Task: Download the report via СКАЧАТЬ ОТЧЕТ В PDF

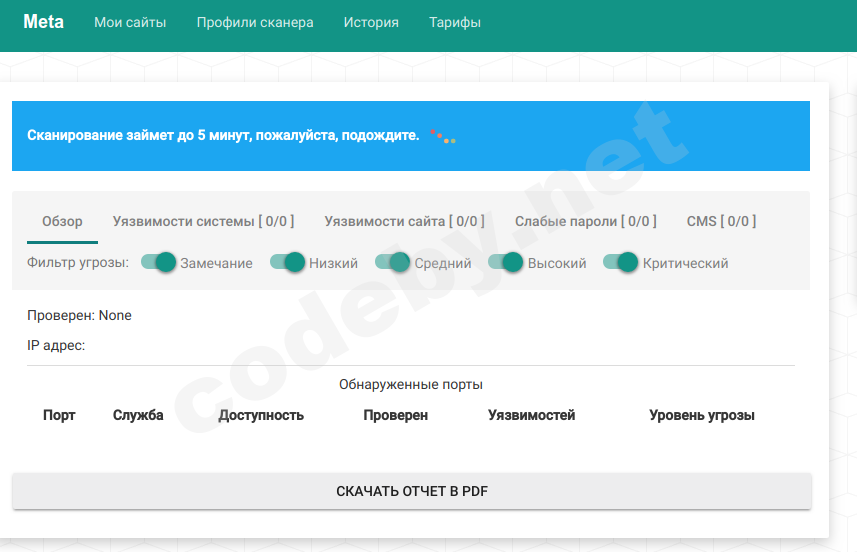Action: (412, 491)
